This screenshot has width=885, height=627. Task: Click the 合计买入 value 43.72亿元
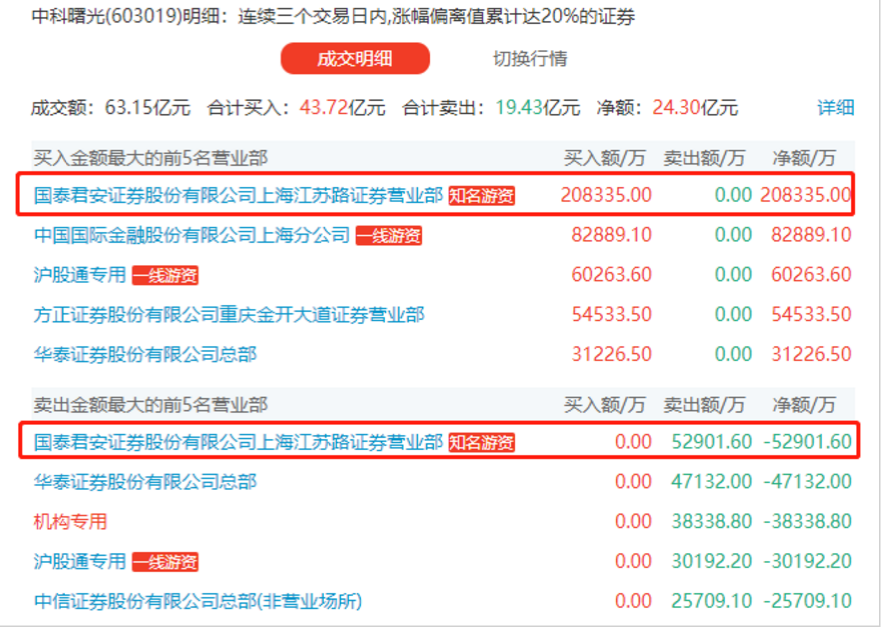pos(343,107)
